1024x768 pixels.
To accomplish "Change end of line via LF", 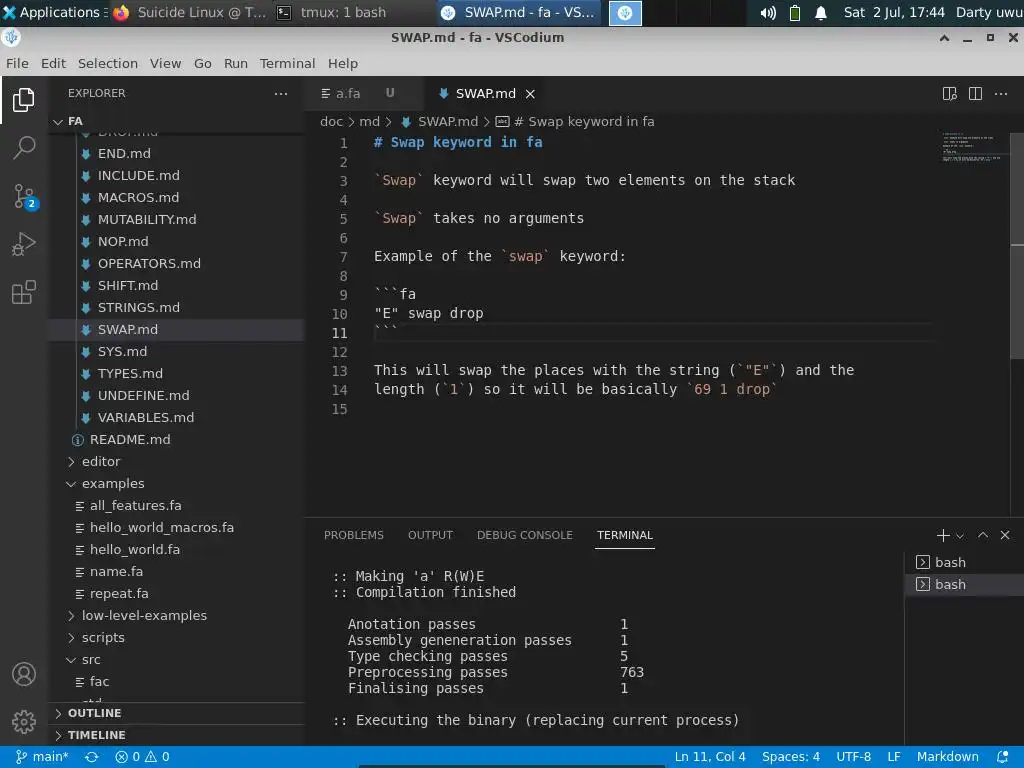I will (x=894, y=757).
